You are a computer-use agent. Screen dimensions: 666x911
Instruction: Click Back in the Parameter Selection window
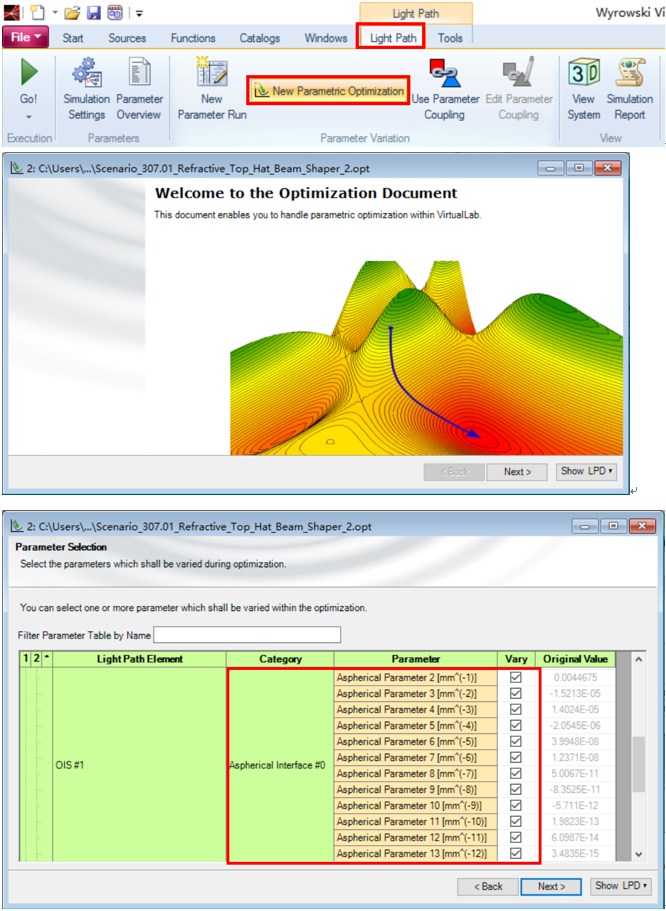pos(488,886)
